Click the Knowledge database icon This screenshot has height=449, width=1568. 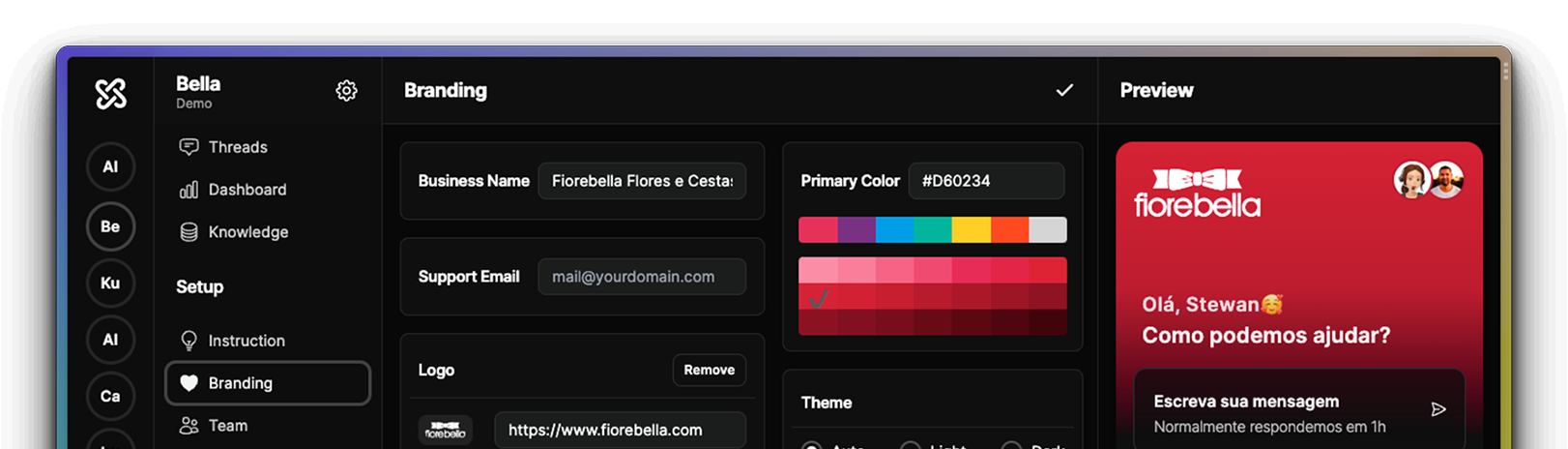(x=189, y=232)
